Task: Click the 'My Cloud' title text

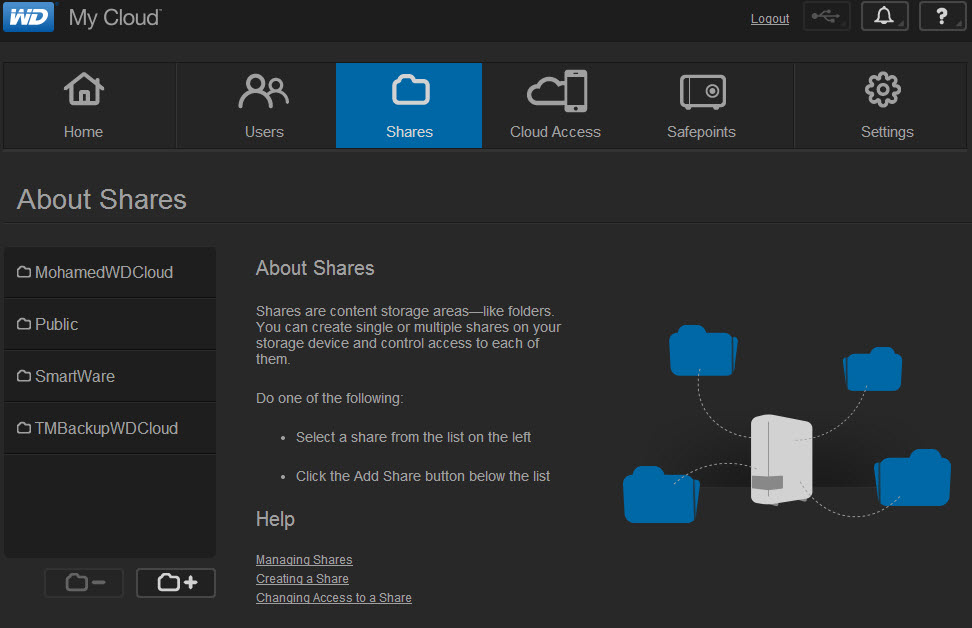Action: (x=115, y=18)
